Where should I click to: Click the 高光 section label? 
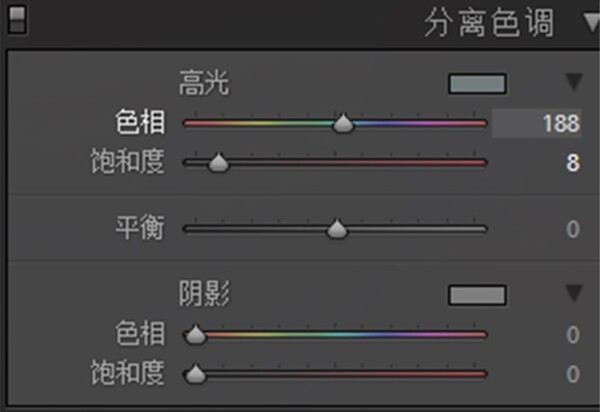click(x=204, y=83)
